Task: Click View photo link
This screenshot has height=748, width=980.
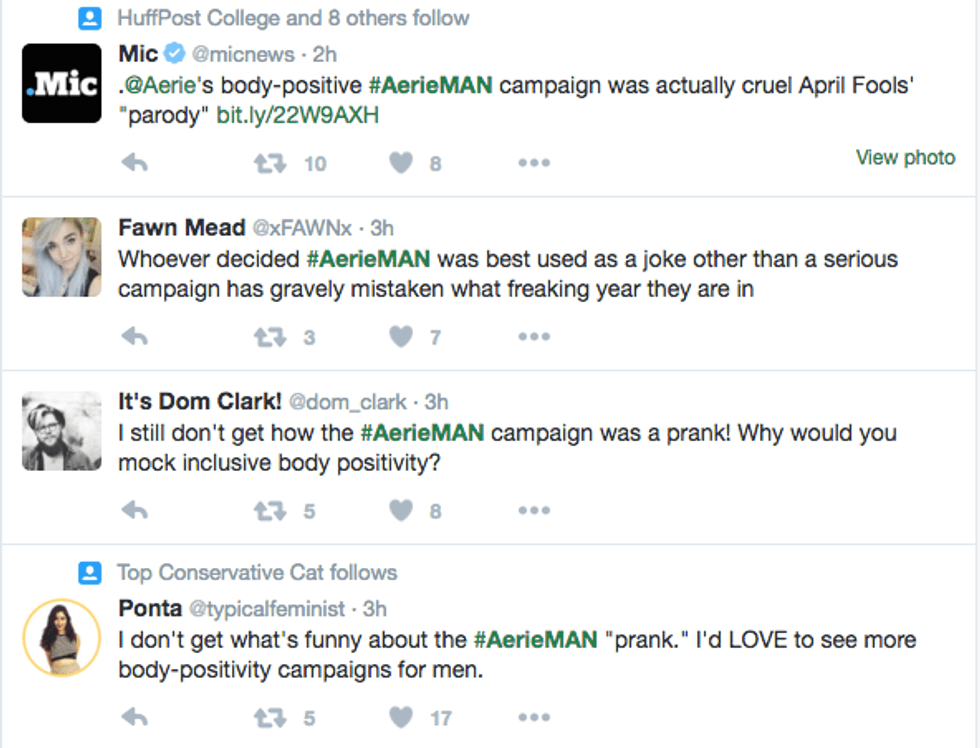Action: pos(904,157)
